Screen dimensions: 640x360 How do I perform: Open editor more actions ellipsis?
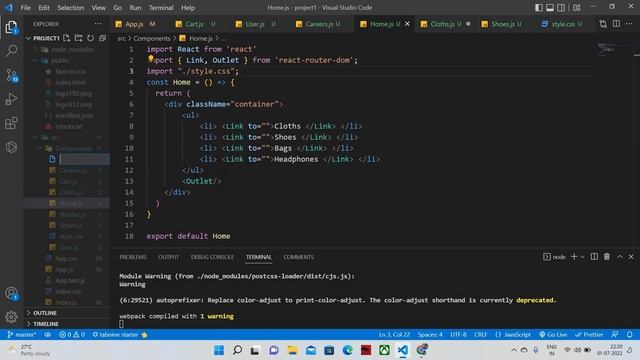tap(629, 24)
